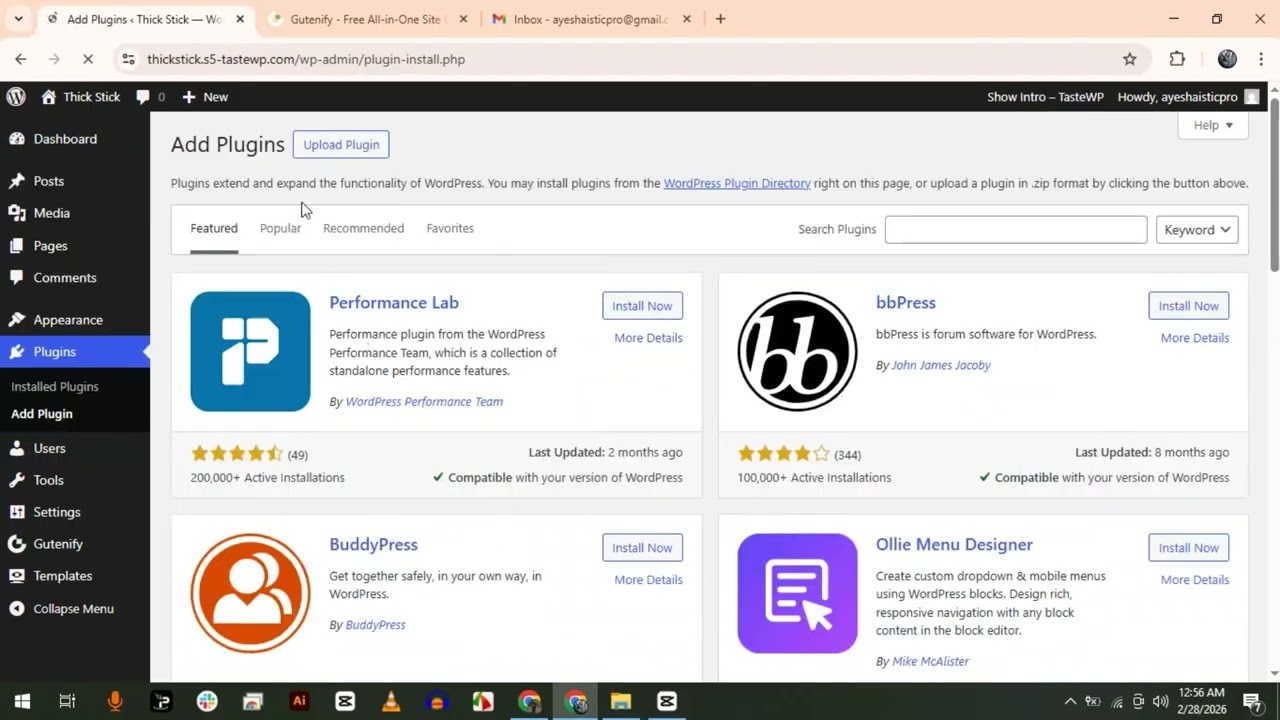The image size is (1280, 720).
Task: Click the Chrome profile avatar
Action: [1227, 59]
